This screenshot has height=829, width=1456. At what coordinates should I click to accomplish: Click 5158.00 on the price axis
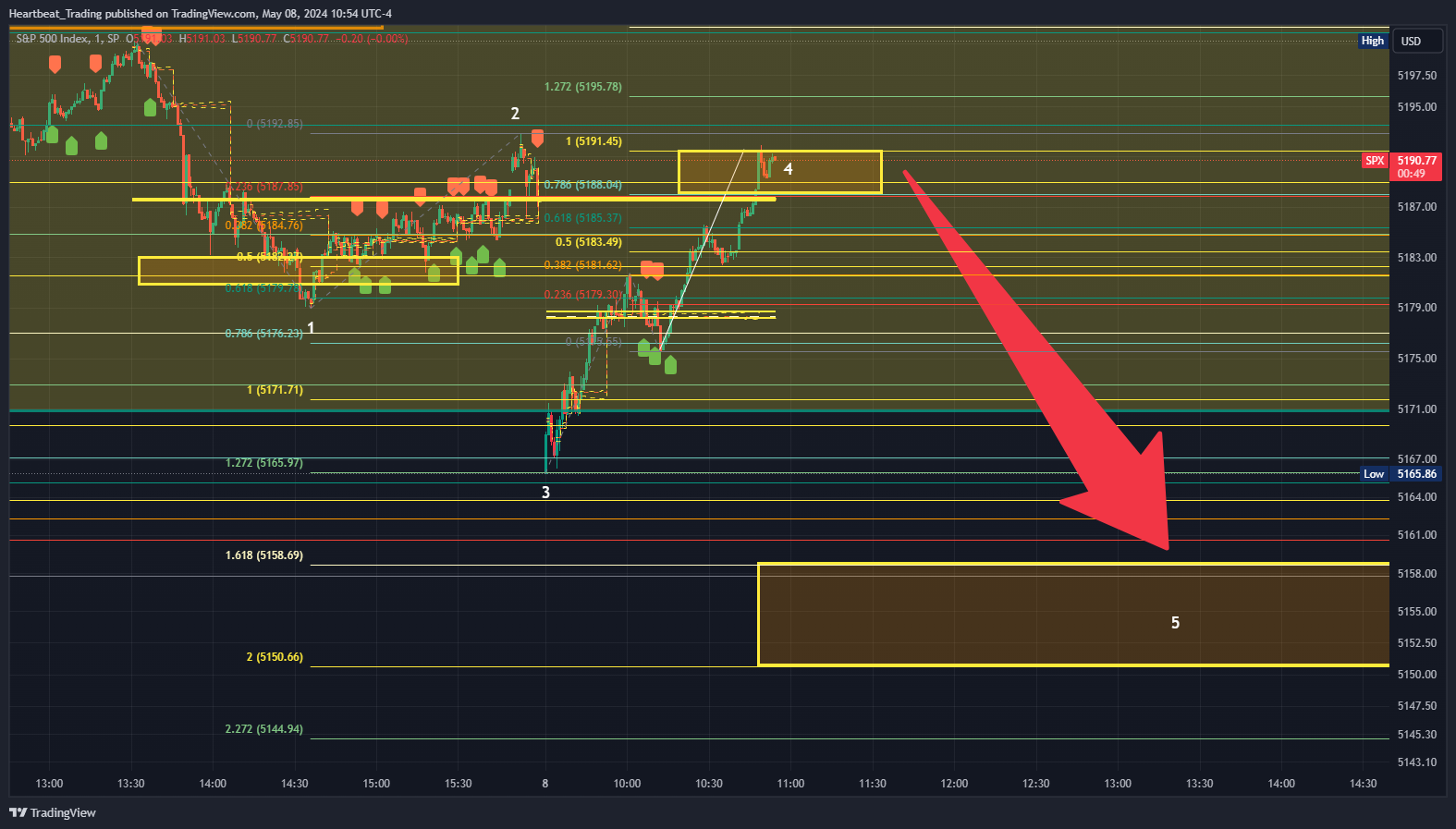pos(1417,574)
